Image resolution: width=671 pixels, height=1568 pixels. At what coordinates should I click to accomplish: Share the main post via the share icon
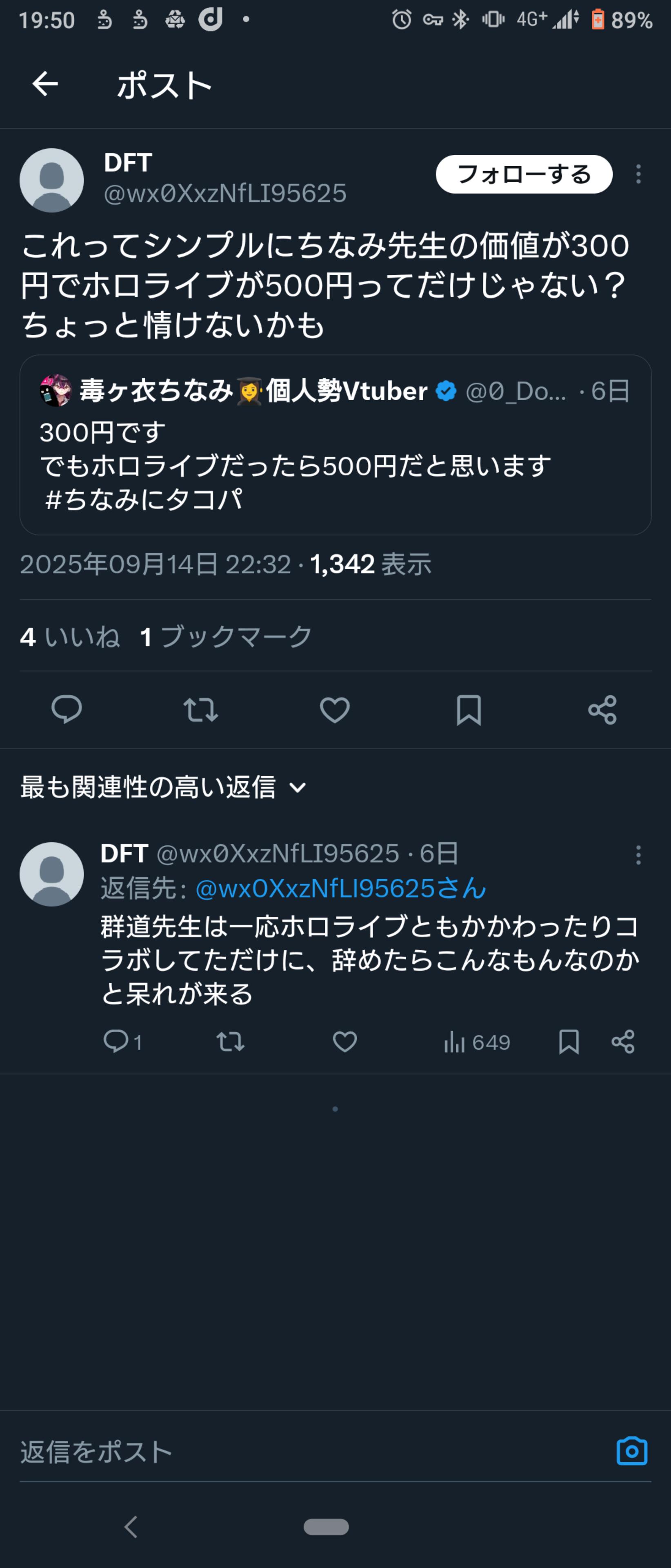pyautogui.click(x=602, y=709)
